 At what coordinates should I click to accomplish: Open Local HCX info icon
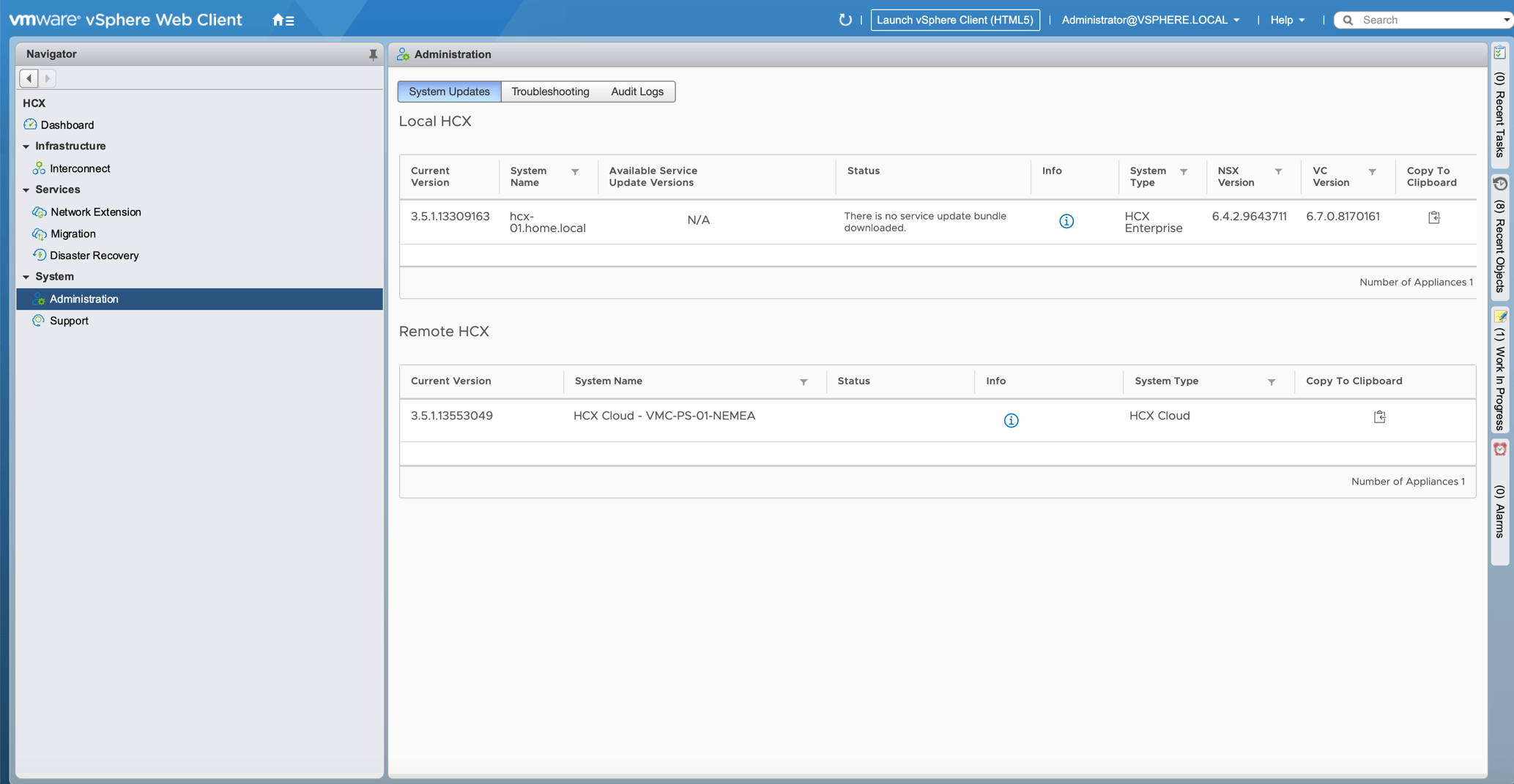pyautogui.click(x=1066, y=221)
